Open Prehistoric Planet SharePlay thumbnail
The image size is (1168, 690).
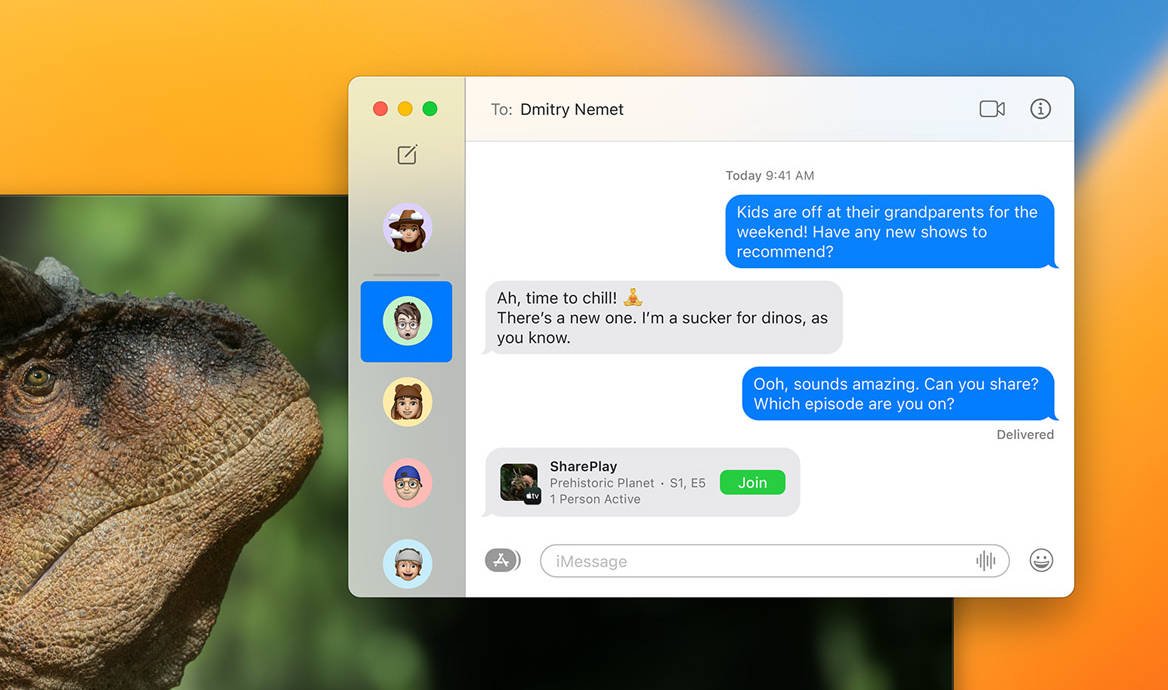(519, 483)
